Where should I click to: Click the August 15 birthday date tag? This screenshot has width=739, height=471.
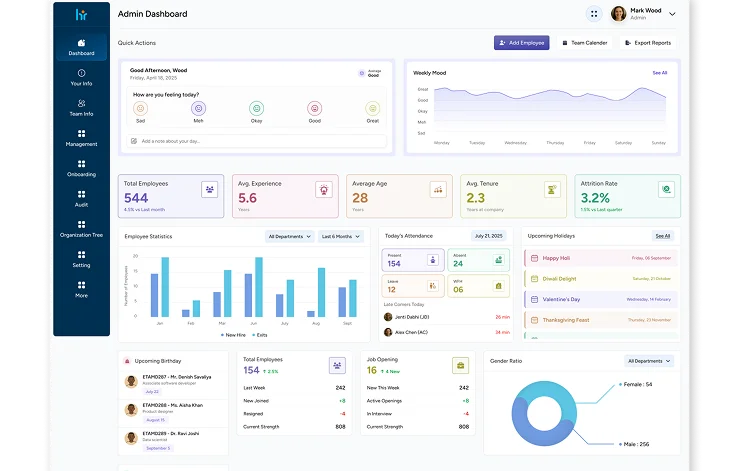coord(156,420)
